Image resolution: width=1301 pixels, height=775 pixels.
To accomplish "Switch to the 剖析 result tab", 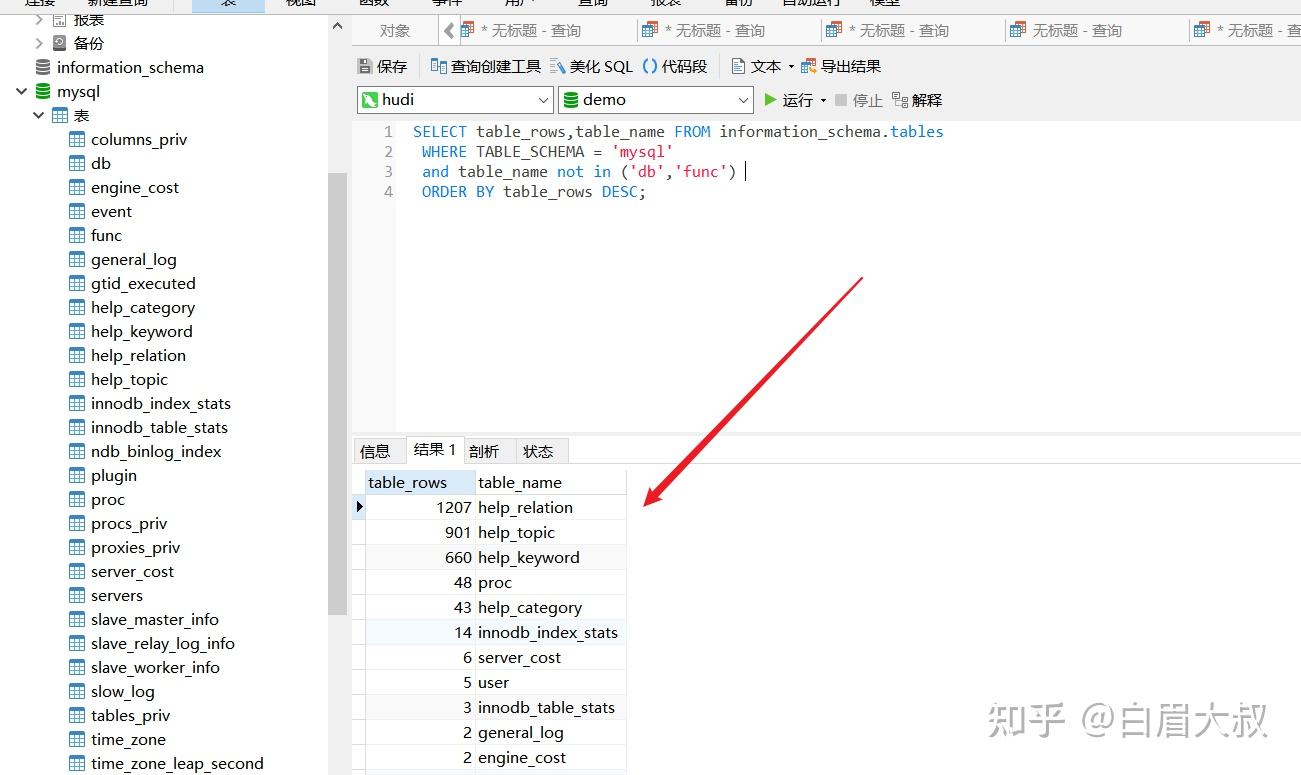I will coord(484,451).
